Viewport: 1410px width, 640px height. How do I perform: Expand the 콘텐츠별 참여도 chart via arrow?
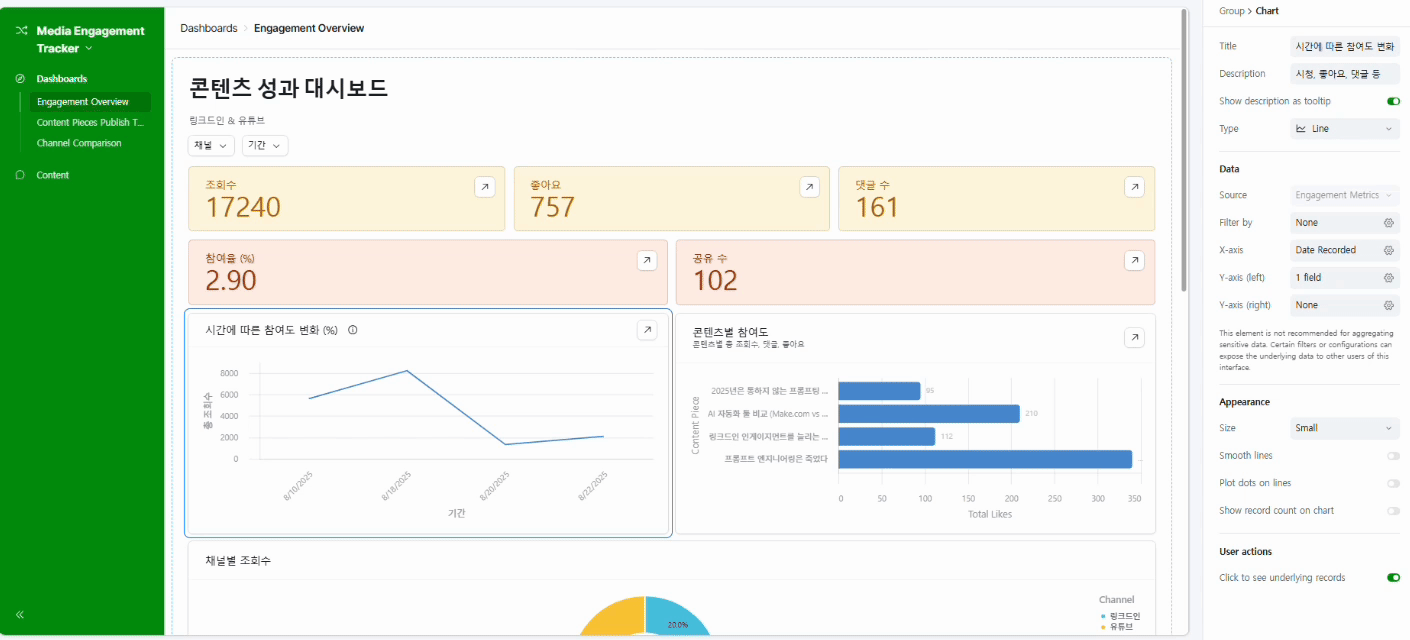(x=1134, y=338)
